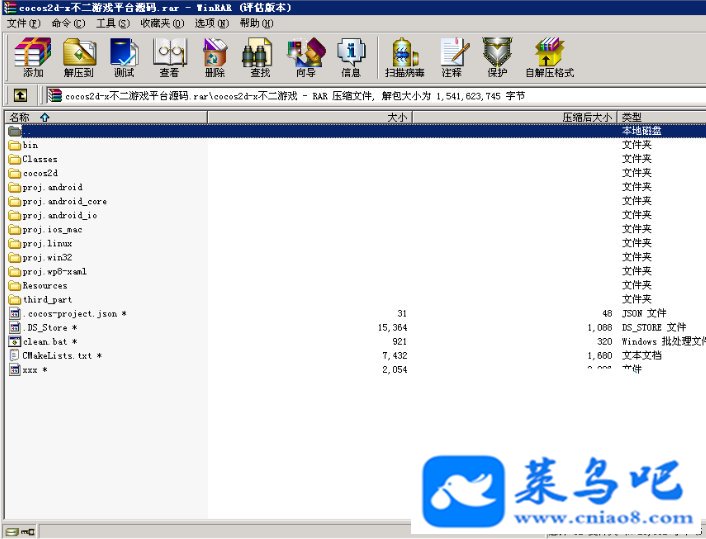Click the 添加 (Add) toolbar icon
Viewport: 706px width, 539px height.
(33, 57)
